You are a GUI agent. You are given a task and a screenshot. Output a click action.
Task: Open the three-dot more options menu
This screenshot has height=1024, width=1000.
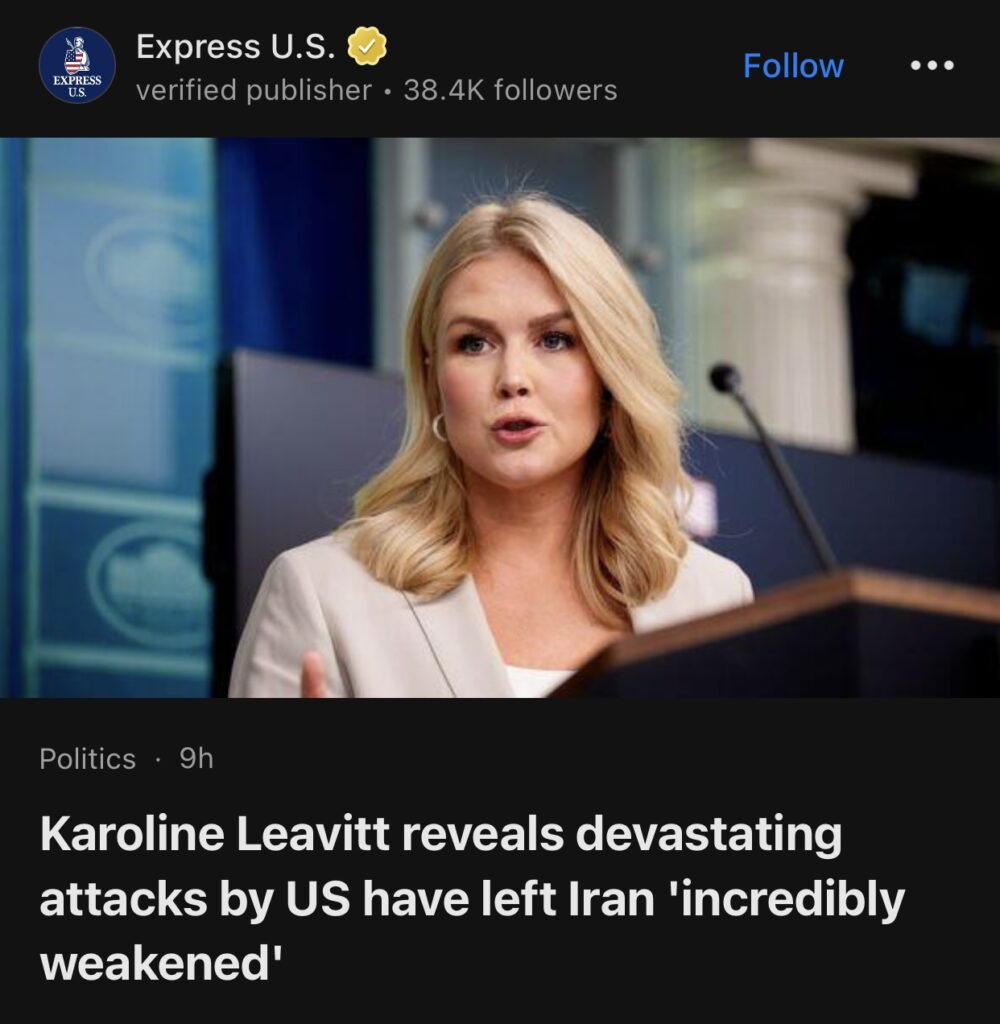click(x=932, y=65)
